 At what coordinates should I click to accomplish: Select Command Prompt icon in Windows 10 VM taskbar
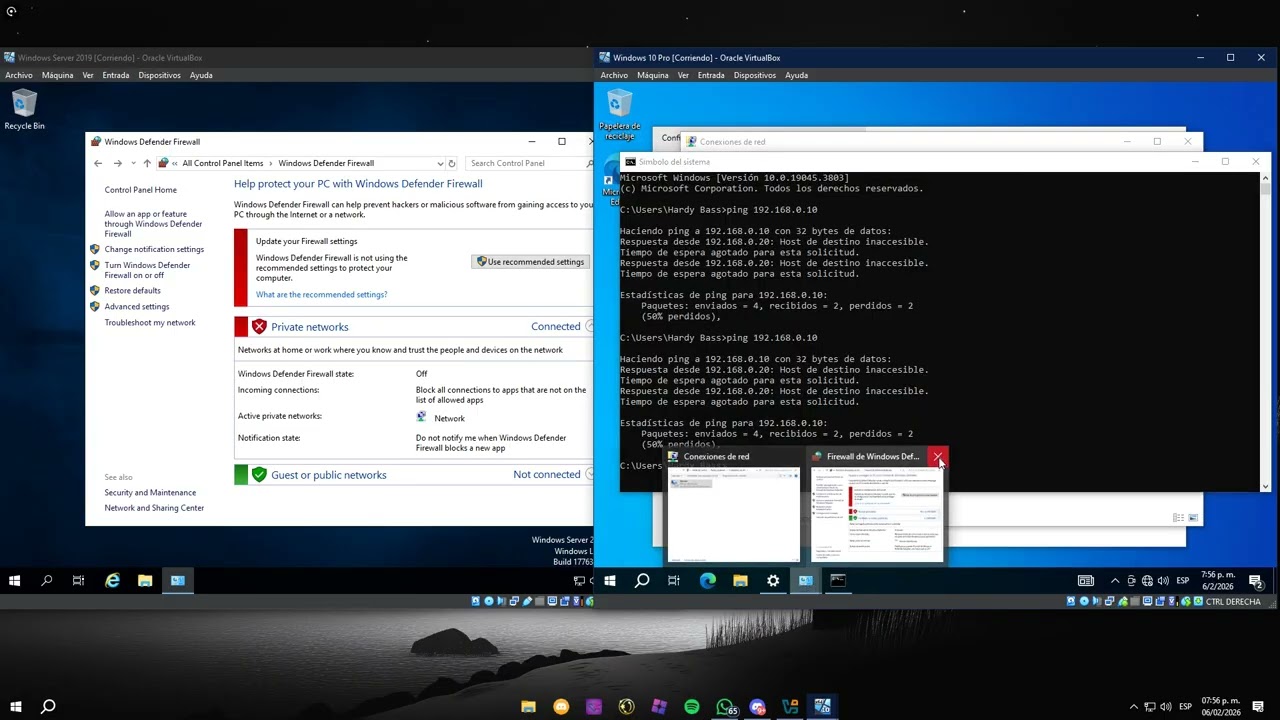pyautogui.click(x=838, y=580)
